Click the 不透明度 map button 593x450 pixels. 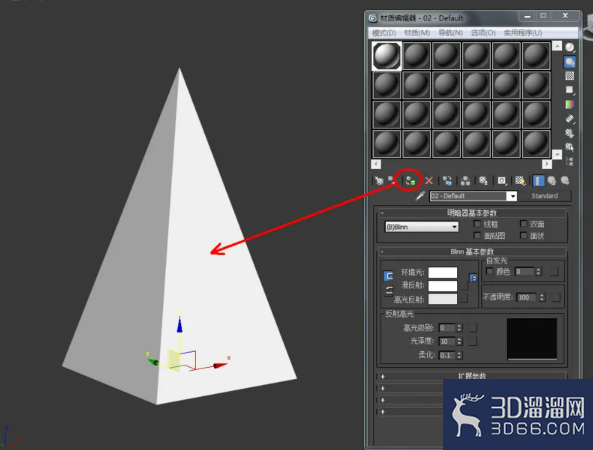tap(556, 298)
